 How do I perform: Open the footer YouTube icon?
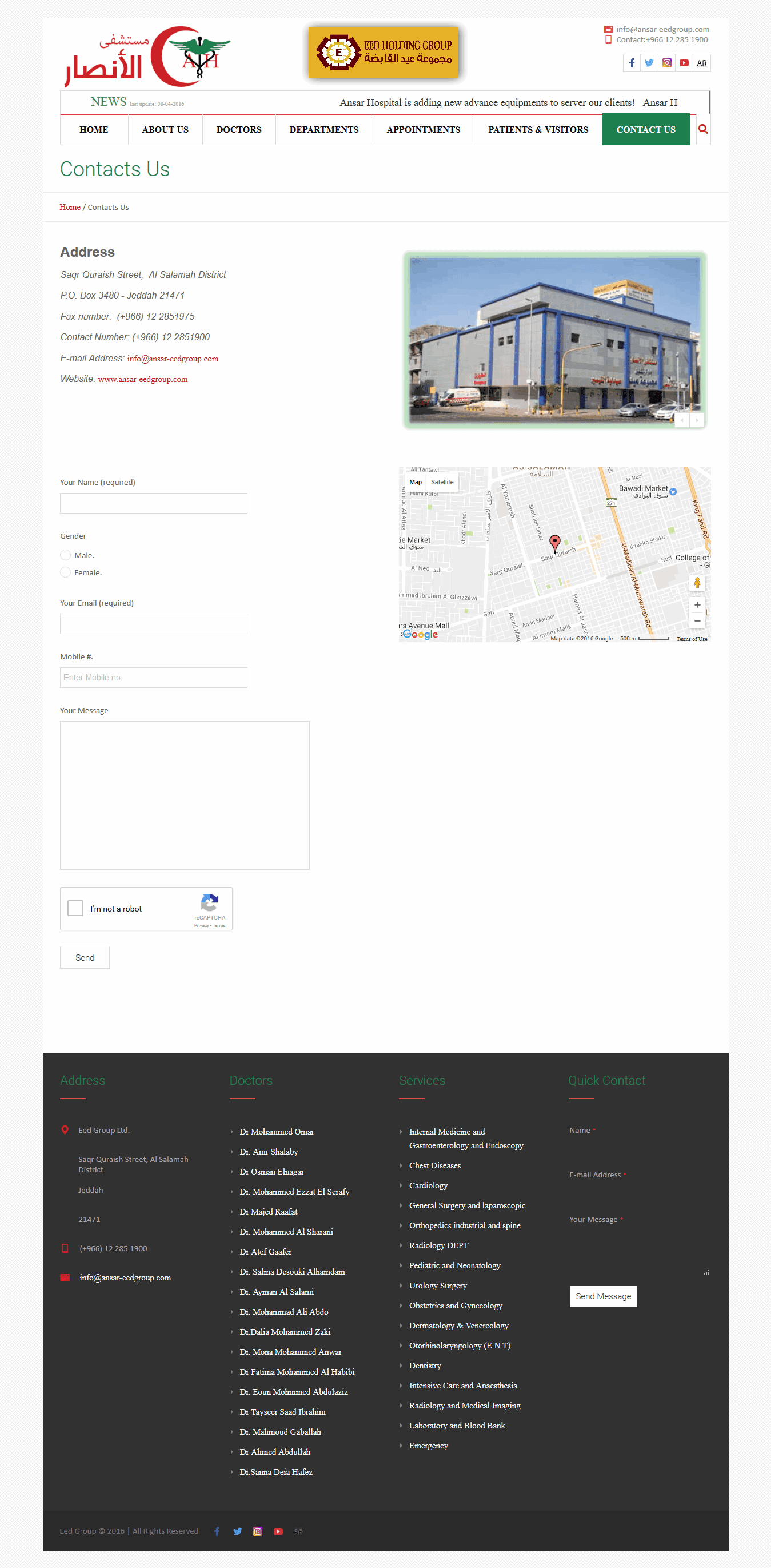tap(278, 1531)
